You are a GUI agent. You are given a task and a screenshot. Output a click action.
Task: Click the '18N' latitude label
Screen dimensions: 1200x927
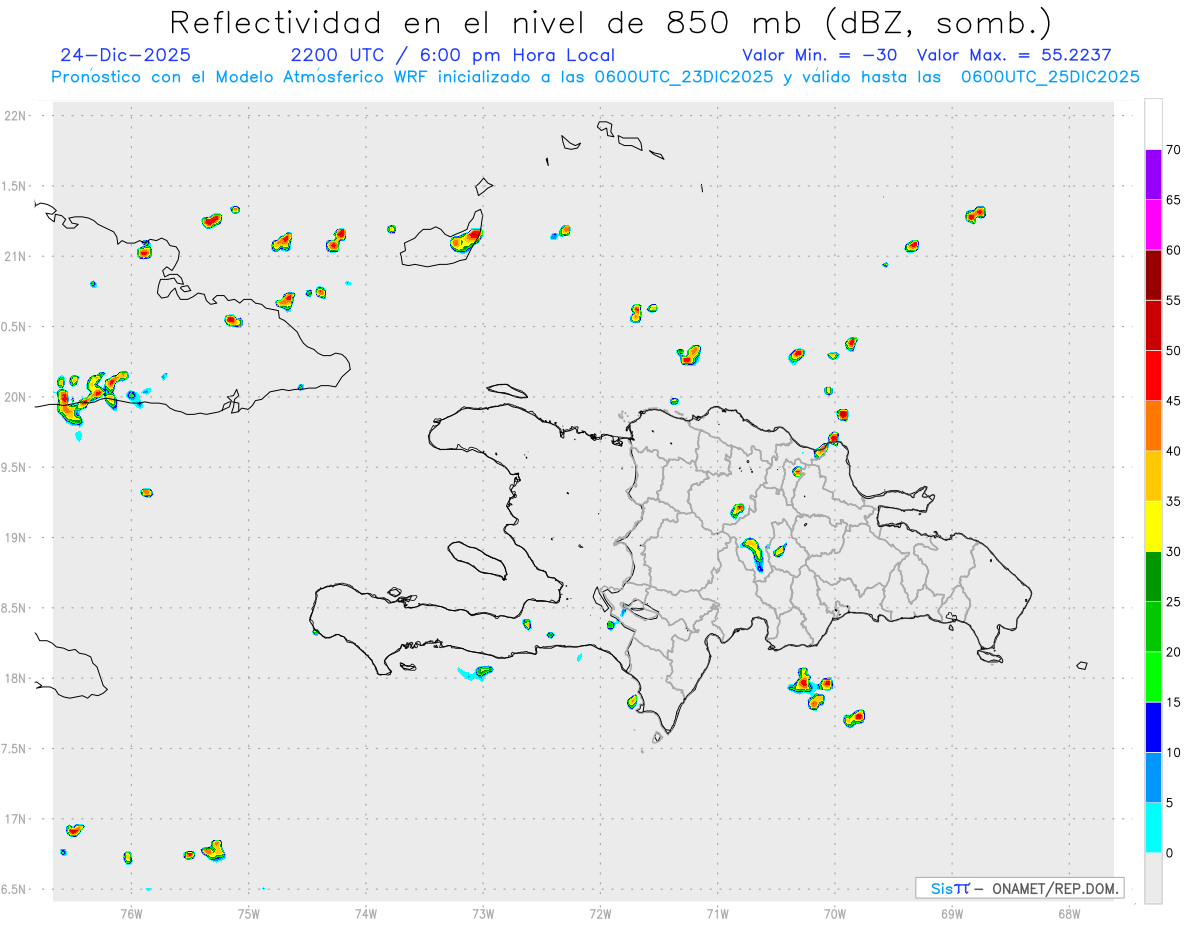pyautogui.click(x=17, y=679)
